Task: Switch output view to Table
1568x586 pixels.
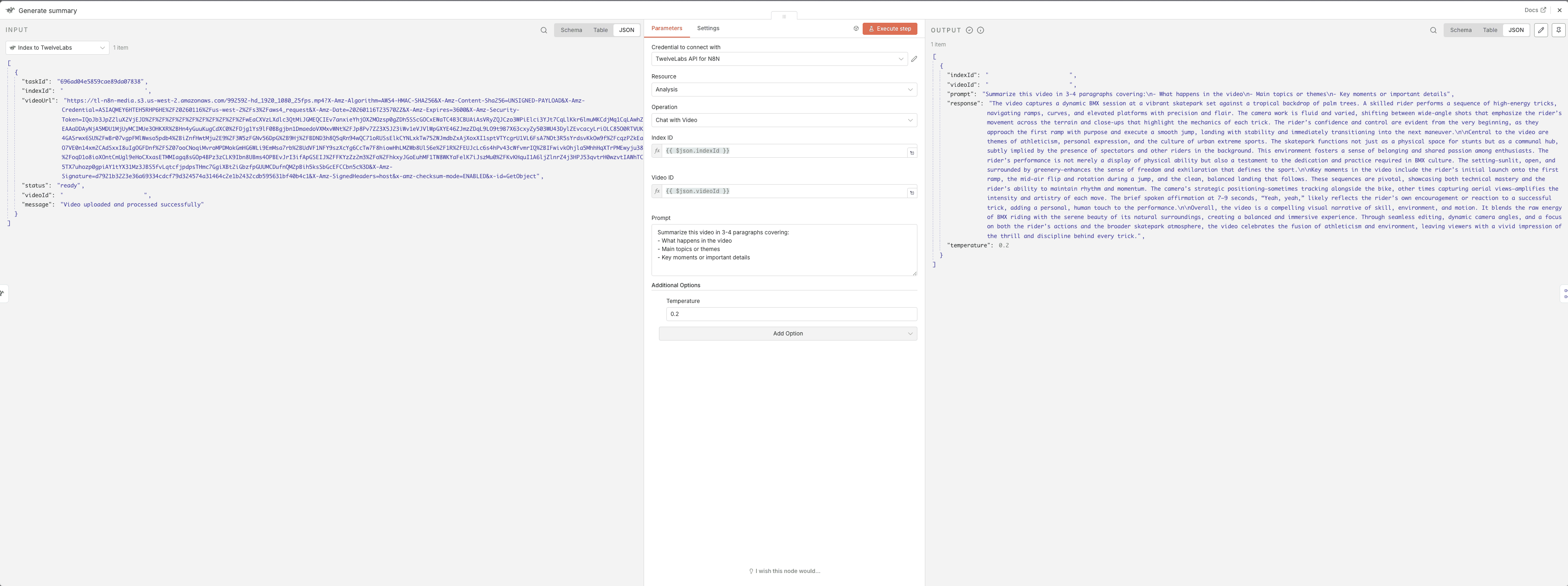Action: point(1490,30)
